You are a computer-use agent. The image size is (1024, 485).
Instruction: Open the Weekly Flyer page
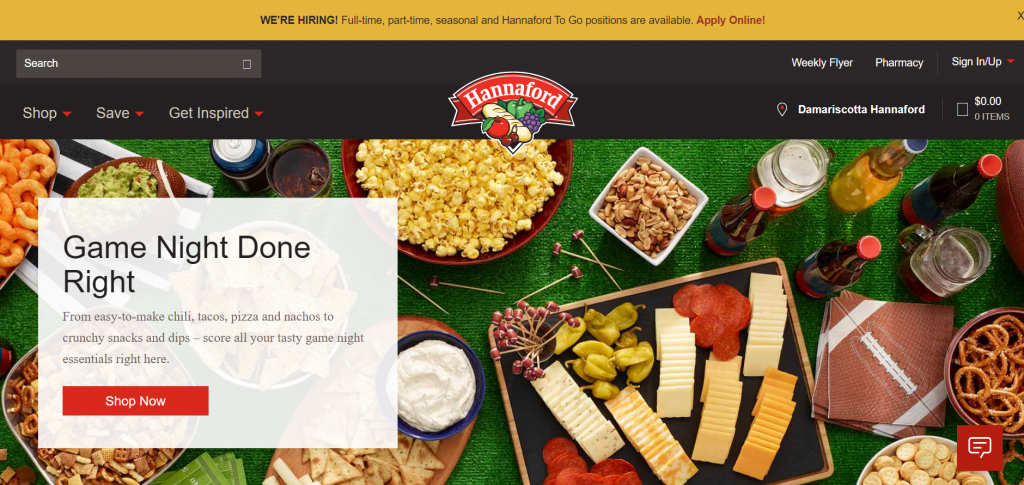(822, 63)
